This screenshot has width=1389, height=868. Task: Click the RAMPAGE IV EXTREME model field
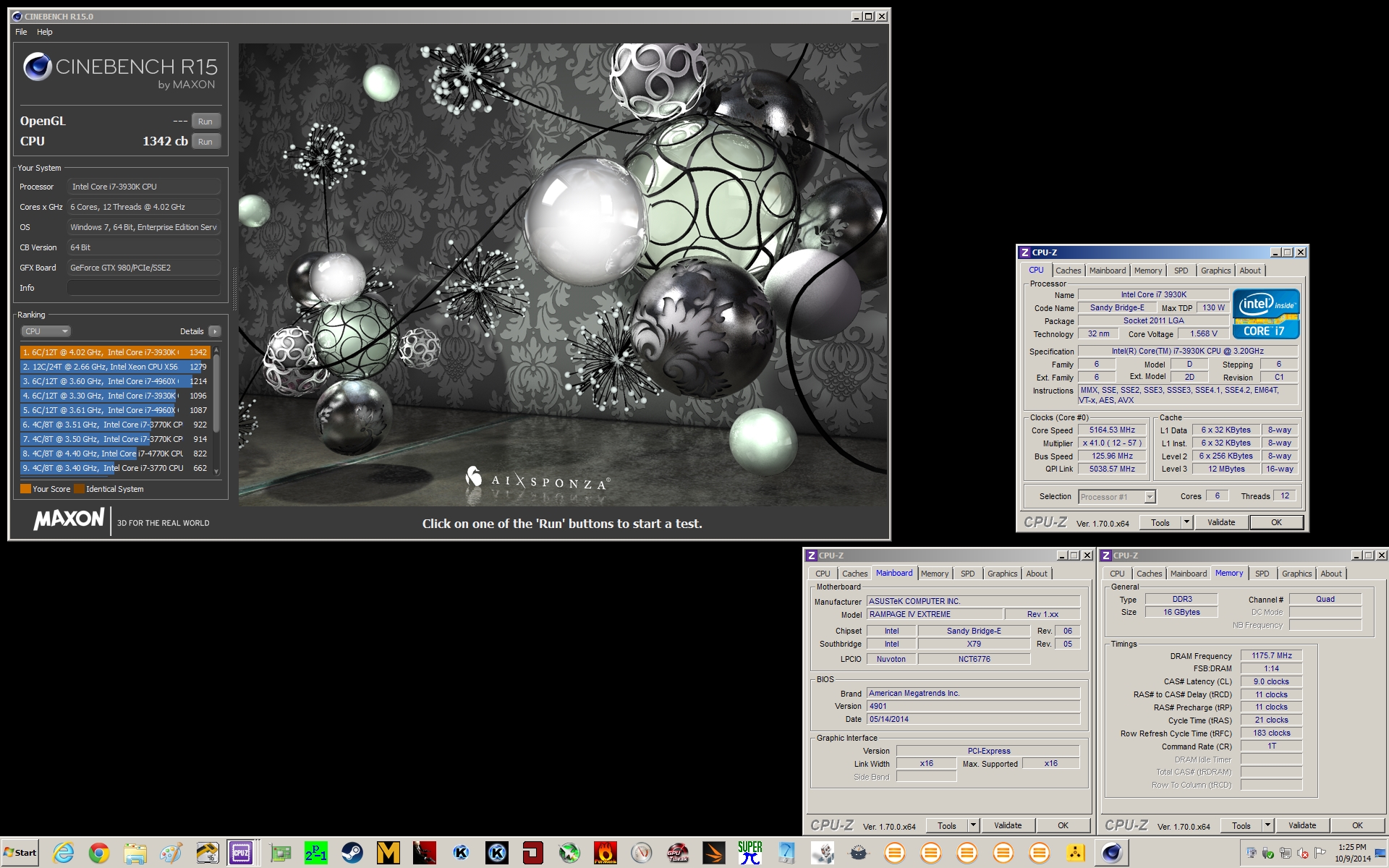pos(935,614)
